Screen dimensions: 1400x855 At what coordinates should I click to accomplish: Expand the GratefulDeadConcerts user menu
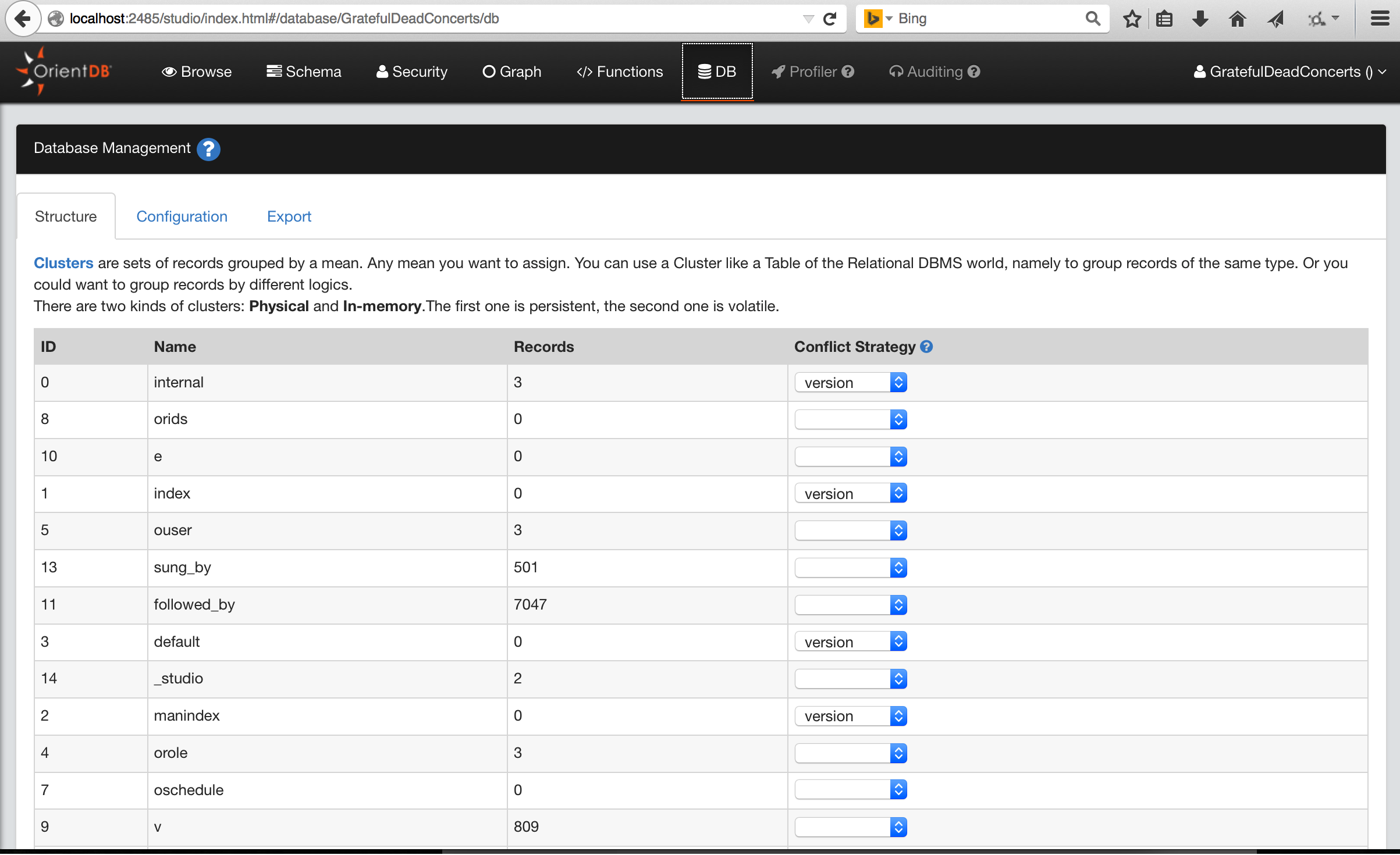pyautogui.click(x=1289, y=72)
